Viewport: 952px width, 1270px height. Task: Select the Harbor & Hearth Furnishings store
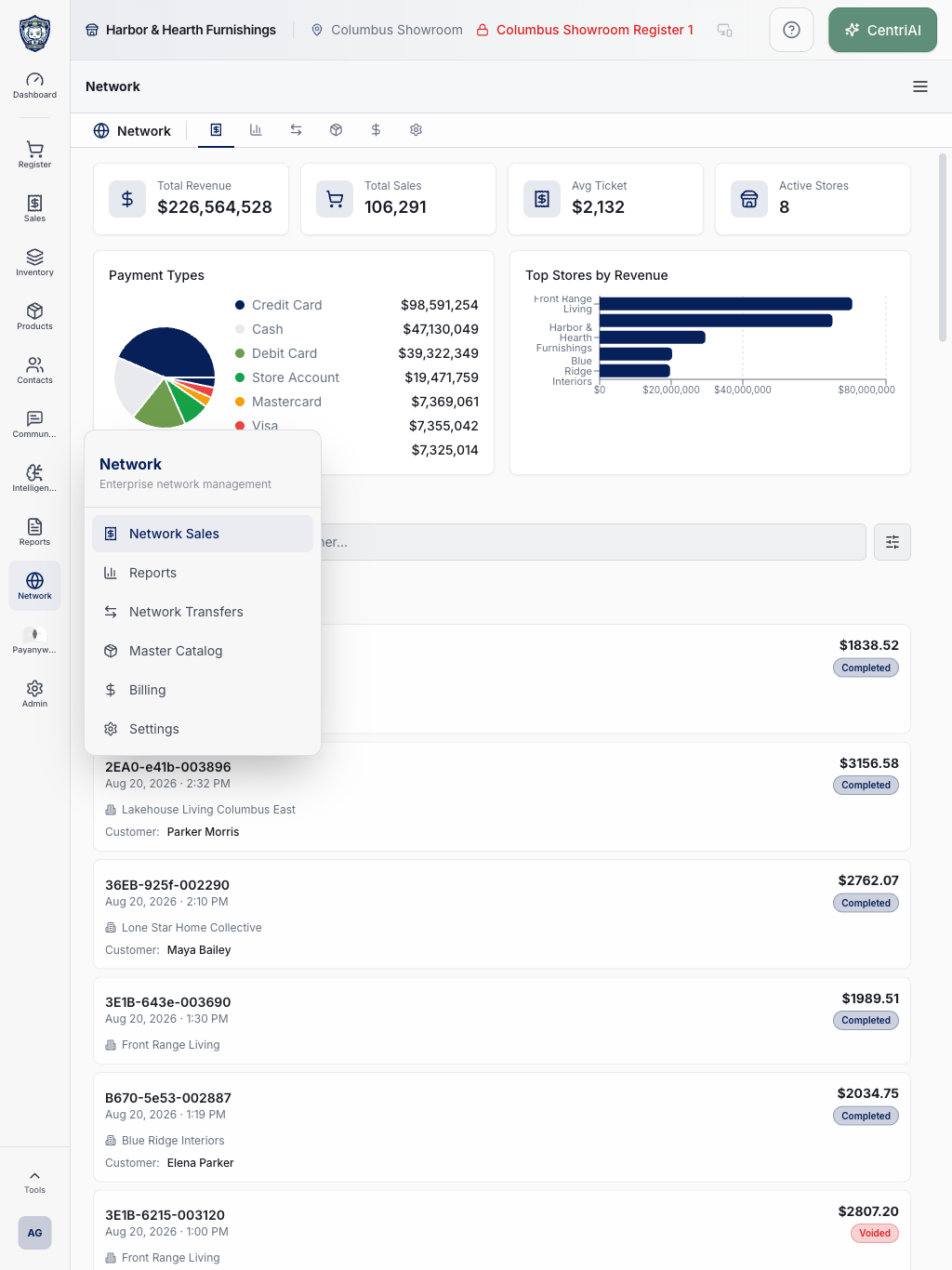[180, 30]
